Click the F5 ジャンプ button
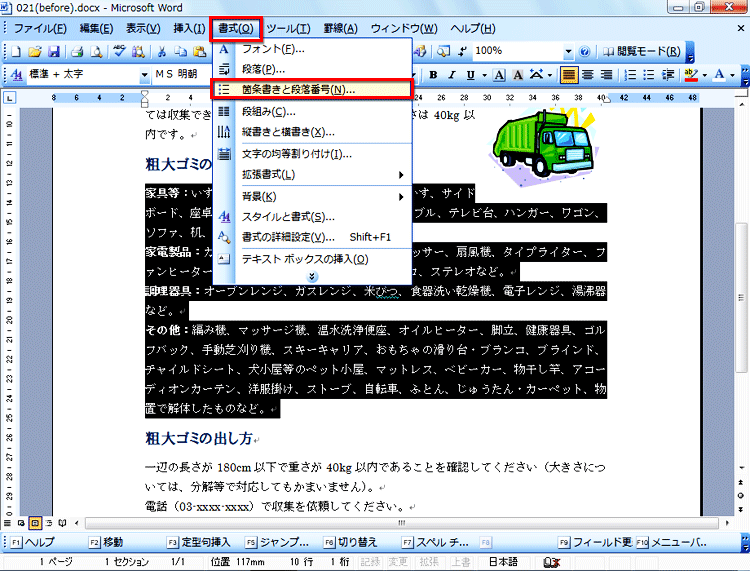 [x=278, y=542]
